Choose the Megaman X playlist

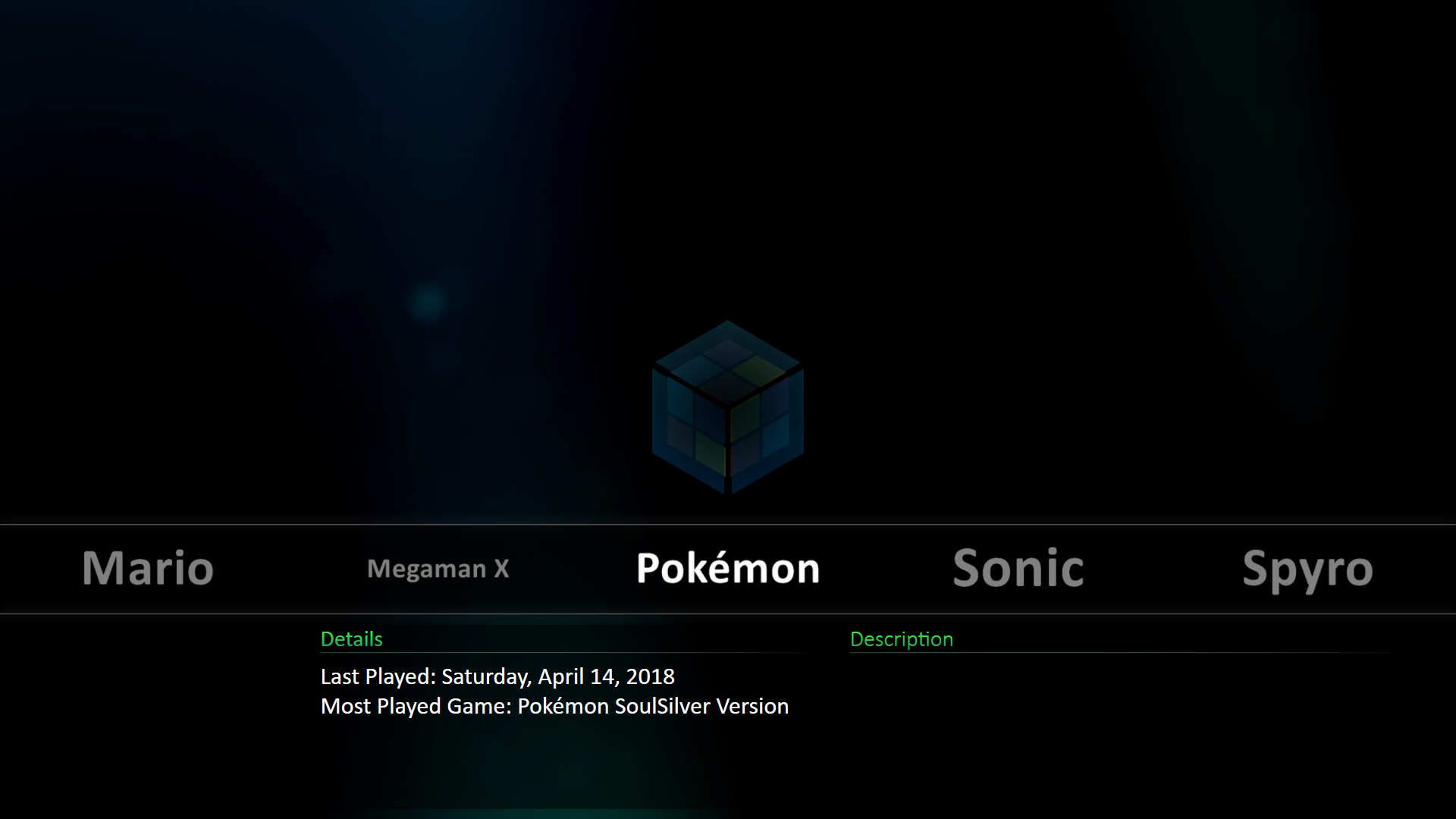point(438,569)
